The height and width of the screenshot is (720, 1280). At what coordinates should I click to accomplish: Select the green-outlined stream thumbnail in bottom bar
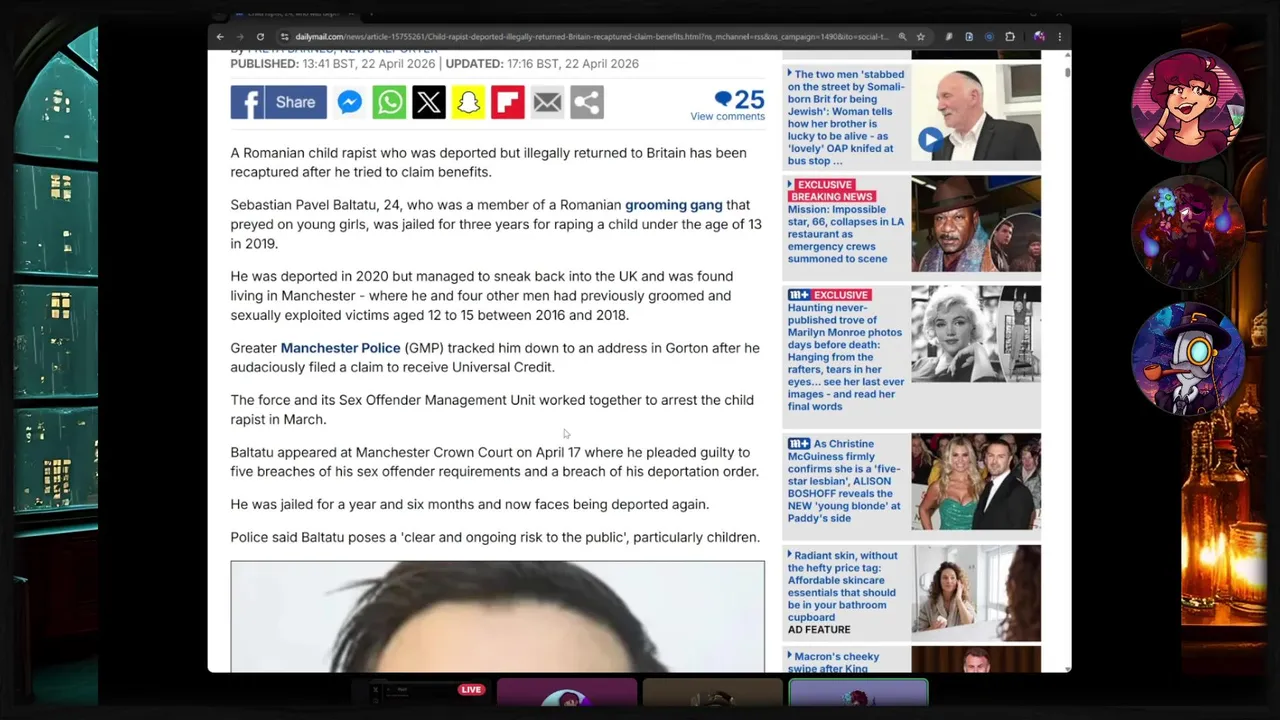click(x=858, y=693)
